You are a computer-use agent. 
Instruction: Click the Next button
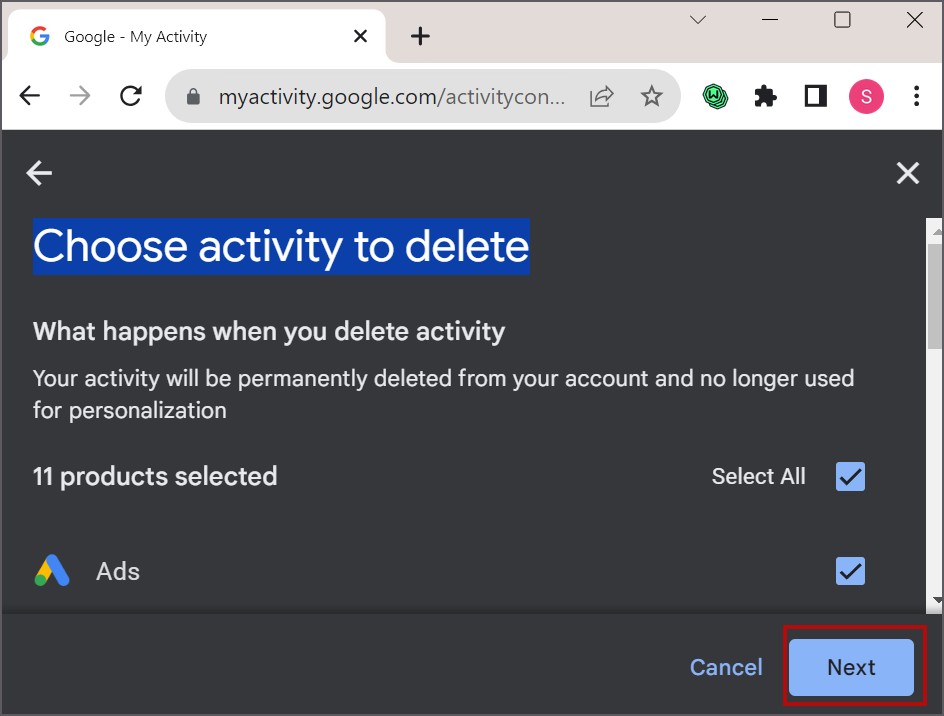851,667
